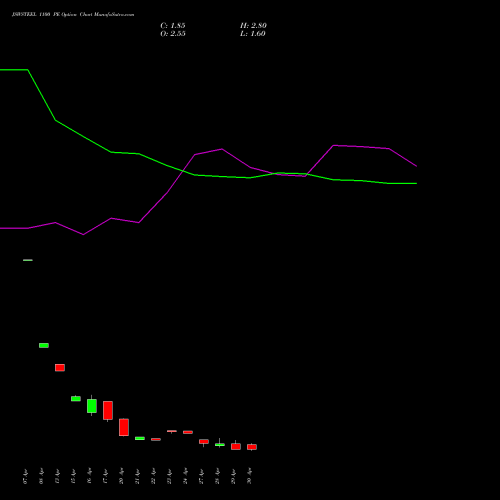Click the last red candle for 30 Apr

(x=252, y=447)
